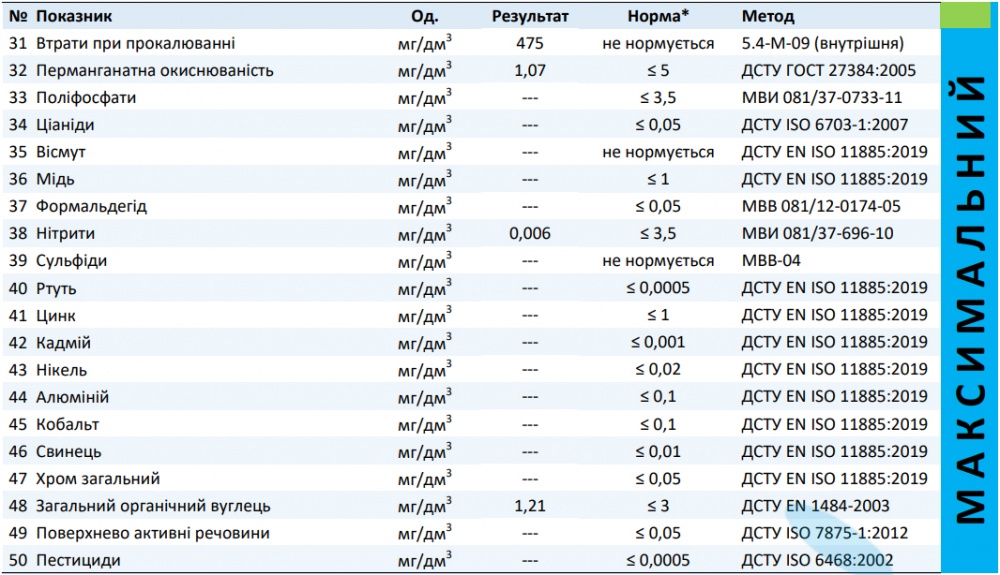1000x575 pixels.
Task: Select method ДСТУ ГОСТ 27384:2005
Action: [829, 71]
